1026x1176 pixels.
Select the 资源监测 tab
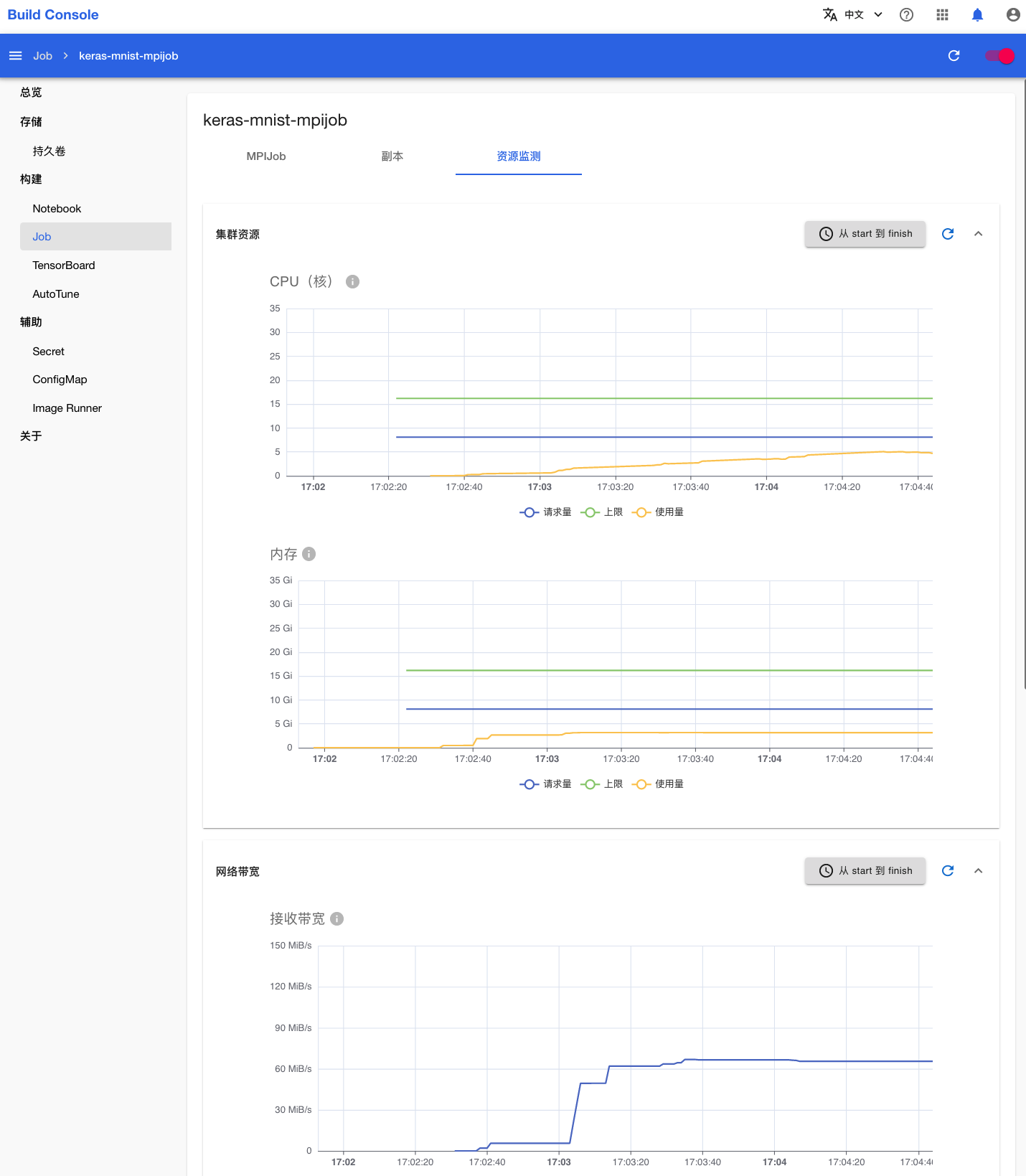(519, 156)
